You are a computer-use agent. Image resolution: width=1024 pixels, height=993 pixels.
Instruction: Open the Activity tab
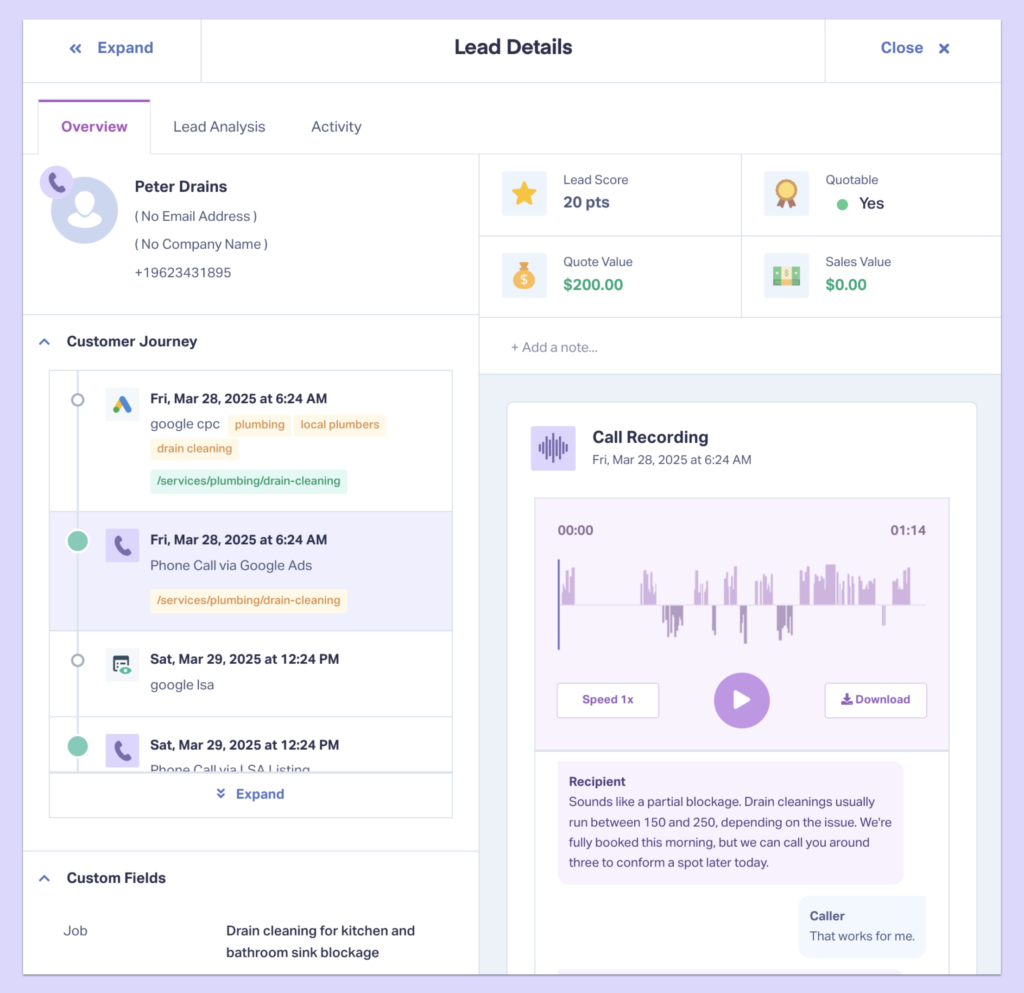coord(336,126)
